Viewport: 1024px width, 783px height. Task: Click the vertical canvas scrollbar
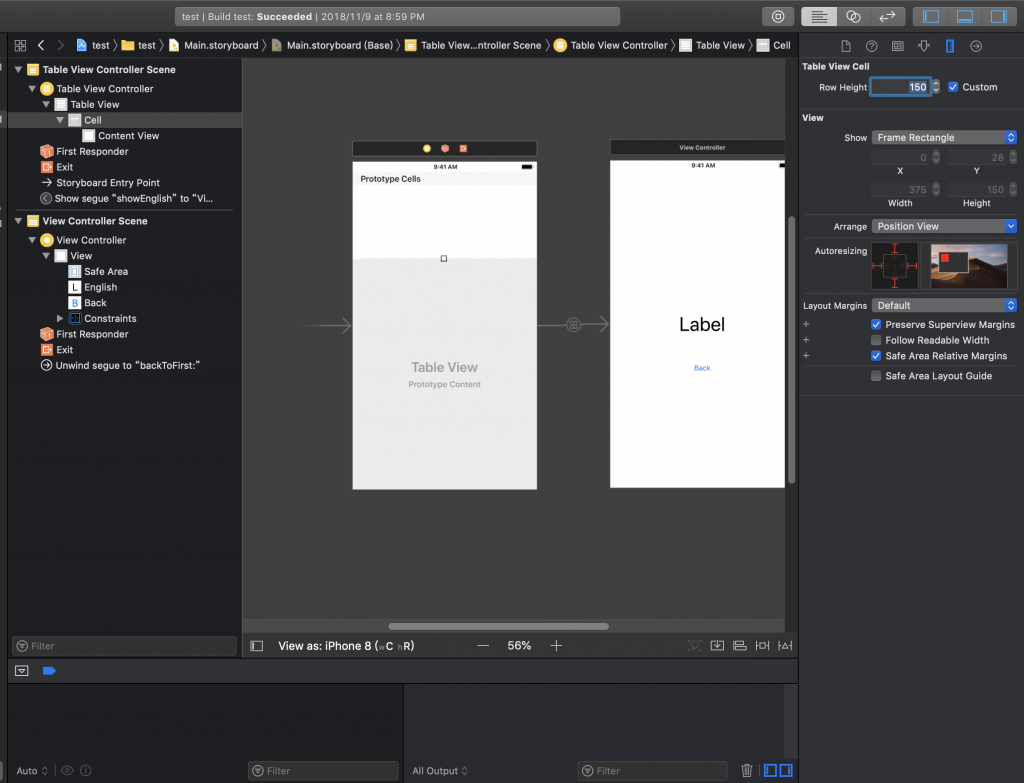[792, 349]
